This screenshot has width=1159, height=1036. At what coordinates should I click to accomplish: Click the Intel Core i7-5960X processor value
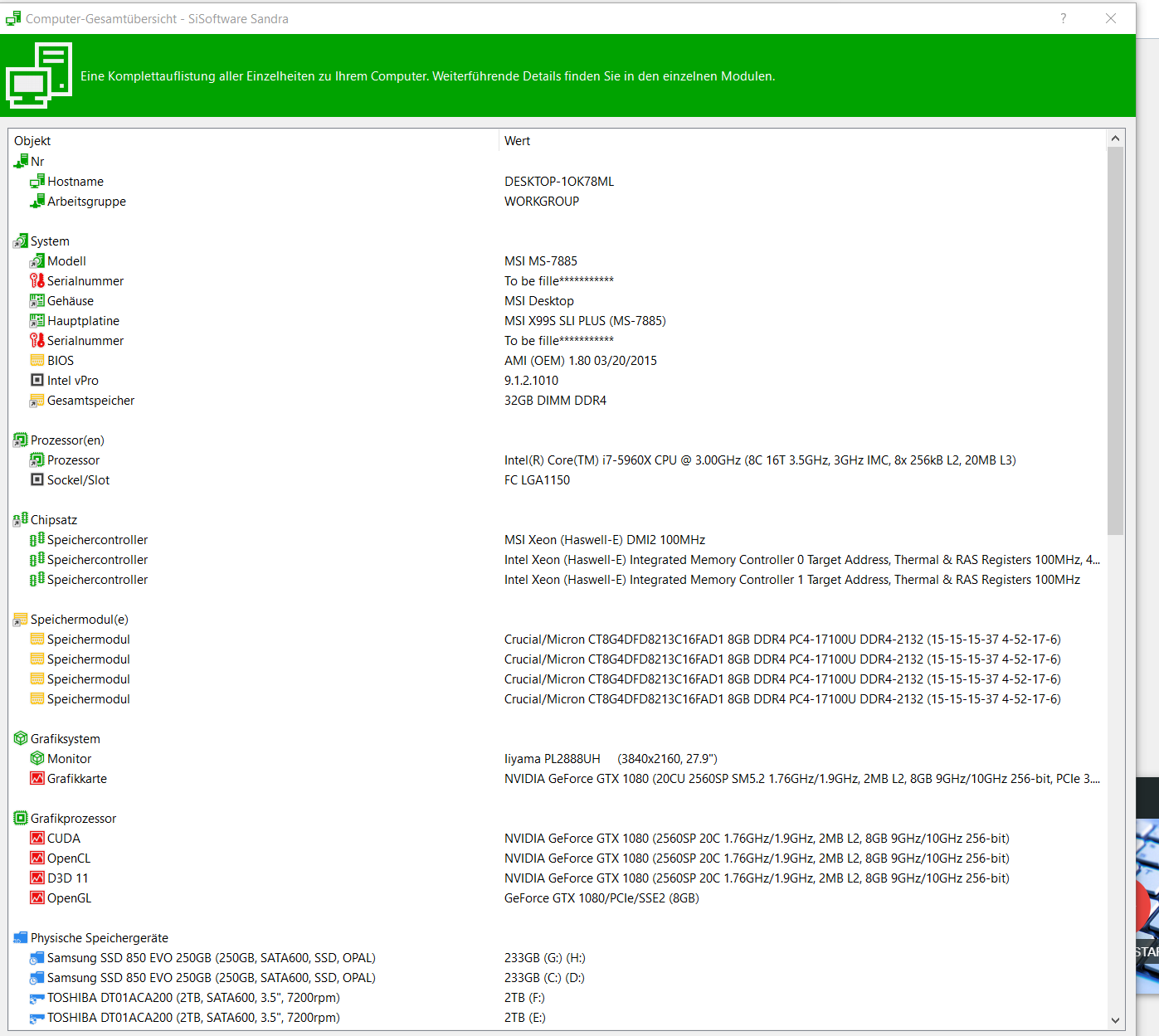coord(760,460)
